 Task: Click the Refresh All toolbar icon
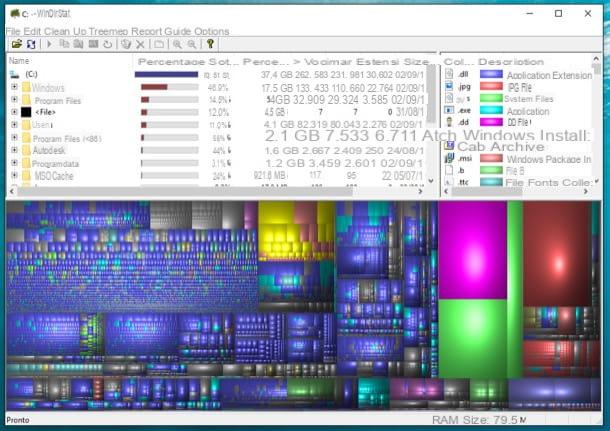[31, 44]
